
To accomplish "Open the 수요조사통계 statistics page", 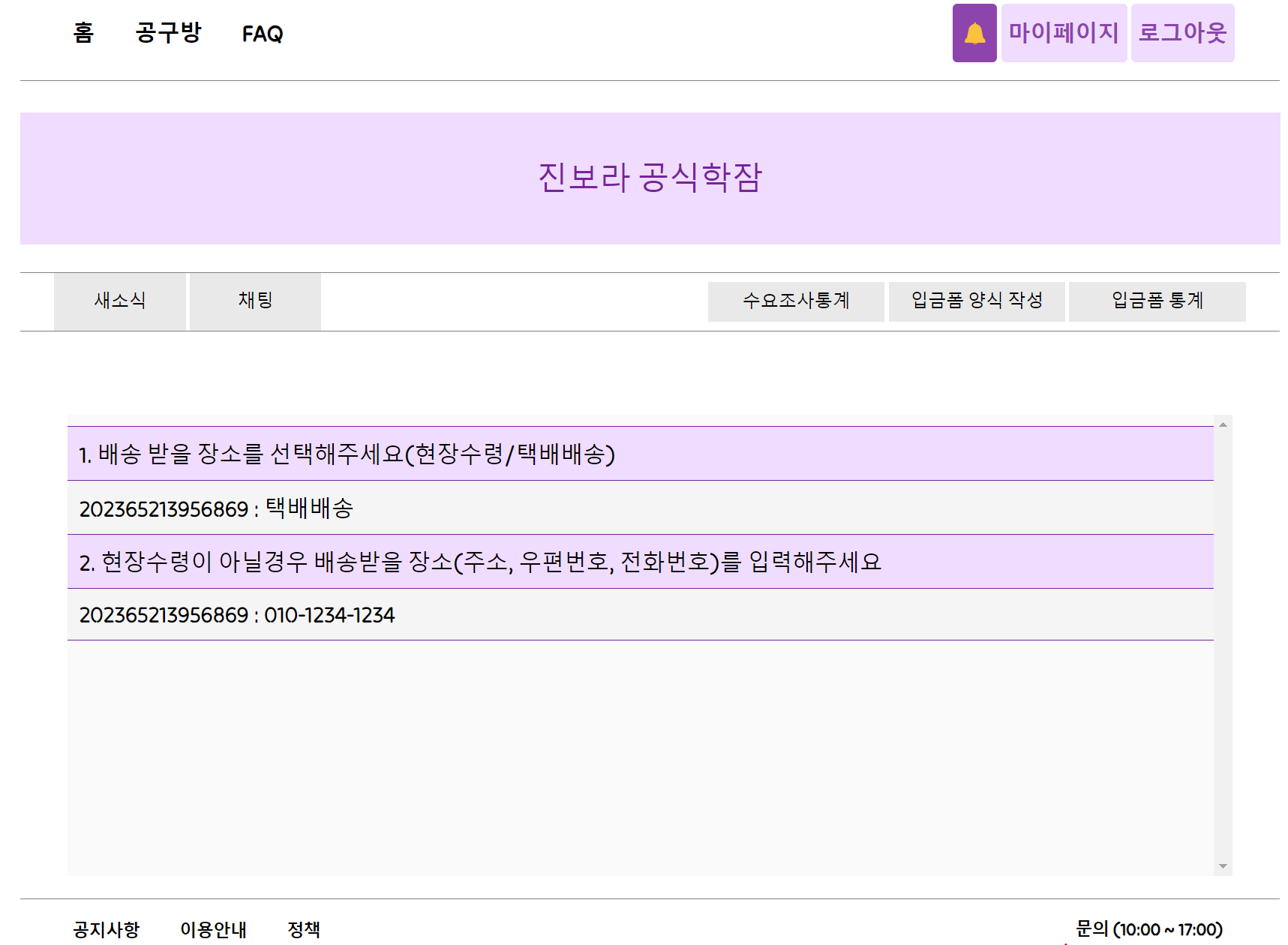I will pyautogui.click(x=796, y=301).
